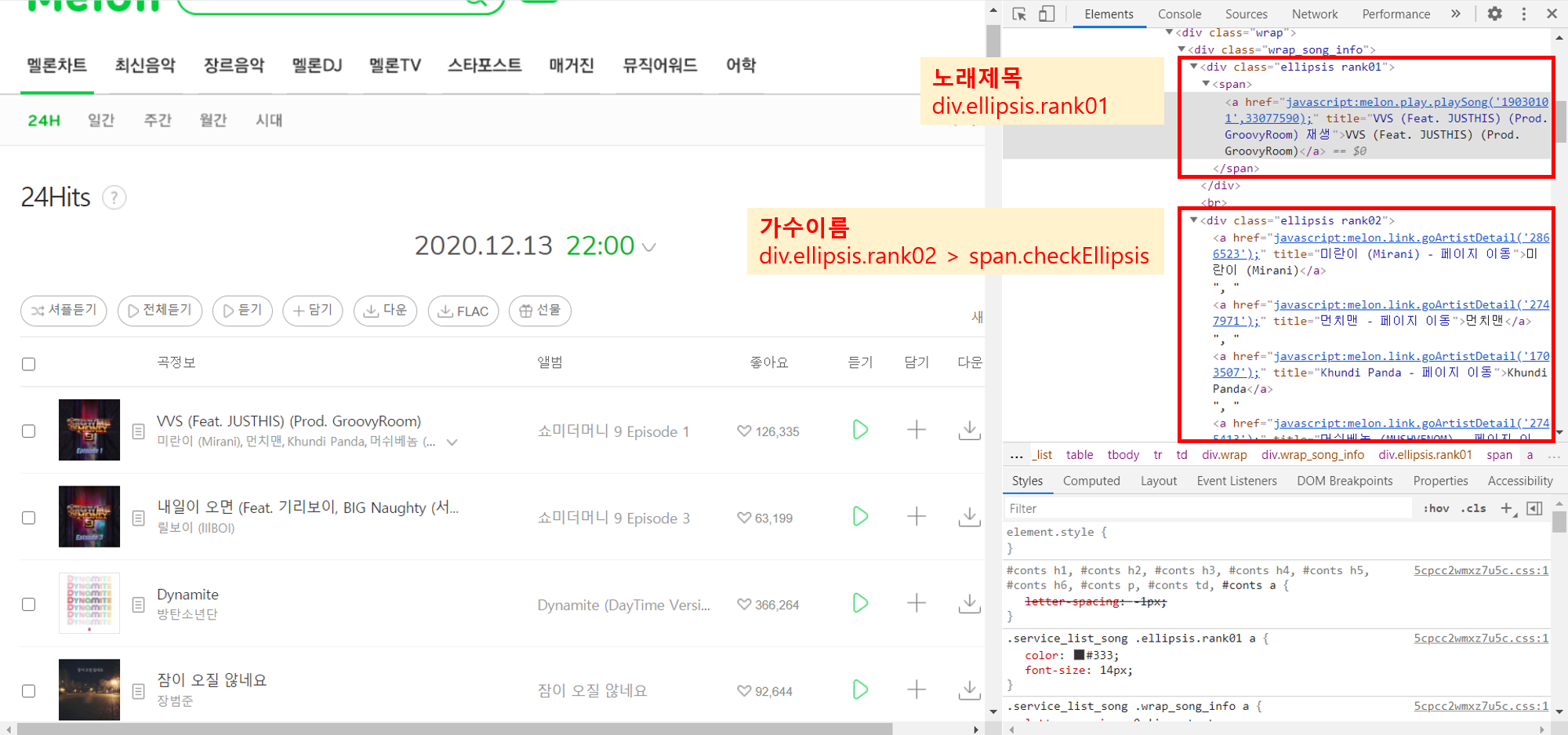Image resolution: width=1568 pixels, height=735 pixels.
Task: Like the Dynamite song heart icon
Action: coord(744,604)
